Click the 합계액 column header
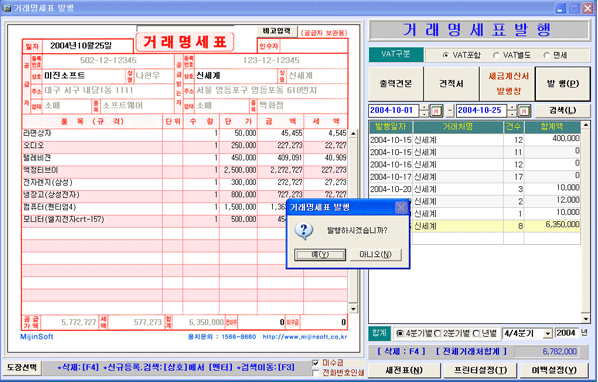This screenshot has width=598, height=382. pyautogui.click(x=552, y=127)
